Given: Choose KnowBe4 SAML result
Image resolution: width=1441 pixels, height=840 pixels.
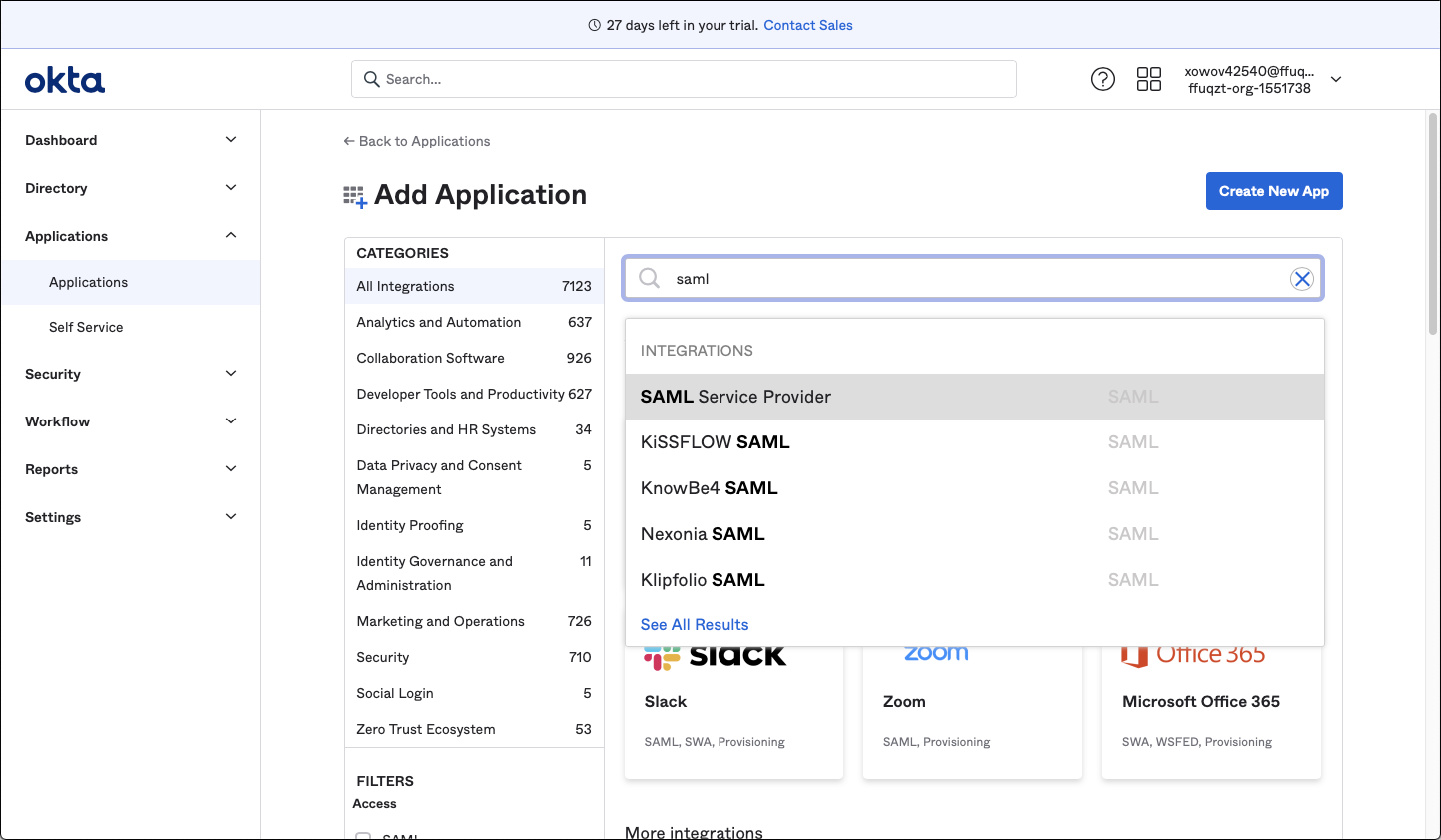Looking at the screenshot, I should (974, 488).
